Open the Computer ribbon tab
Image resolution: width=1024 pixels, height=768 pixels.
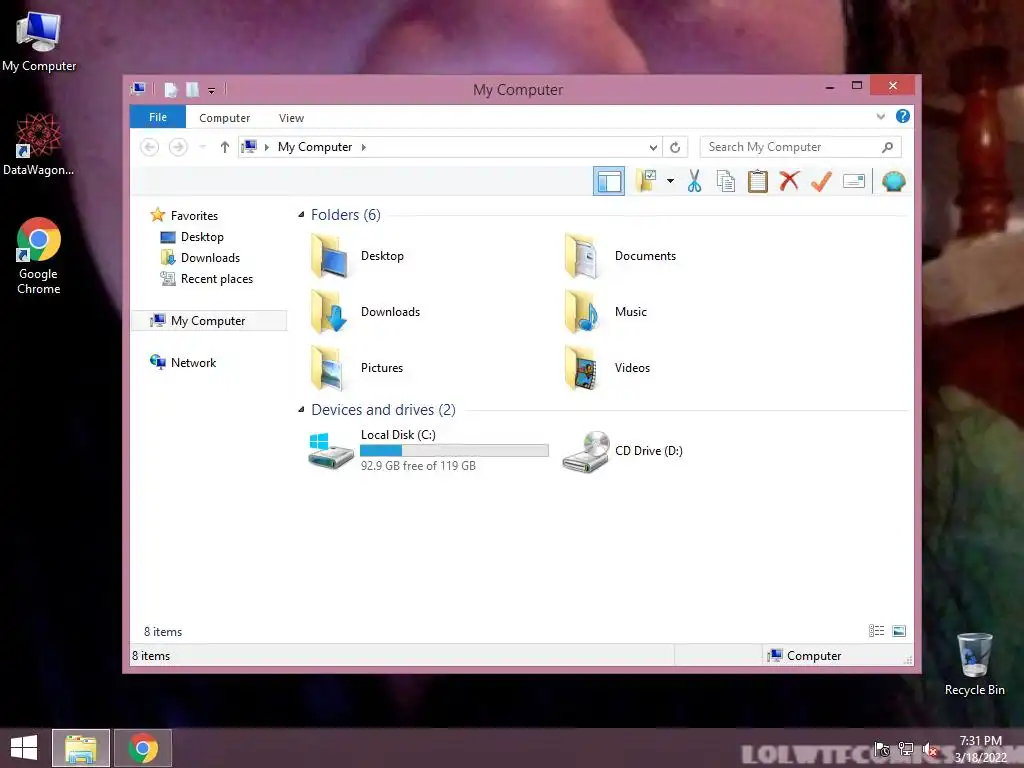click(225, 118)
